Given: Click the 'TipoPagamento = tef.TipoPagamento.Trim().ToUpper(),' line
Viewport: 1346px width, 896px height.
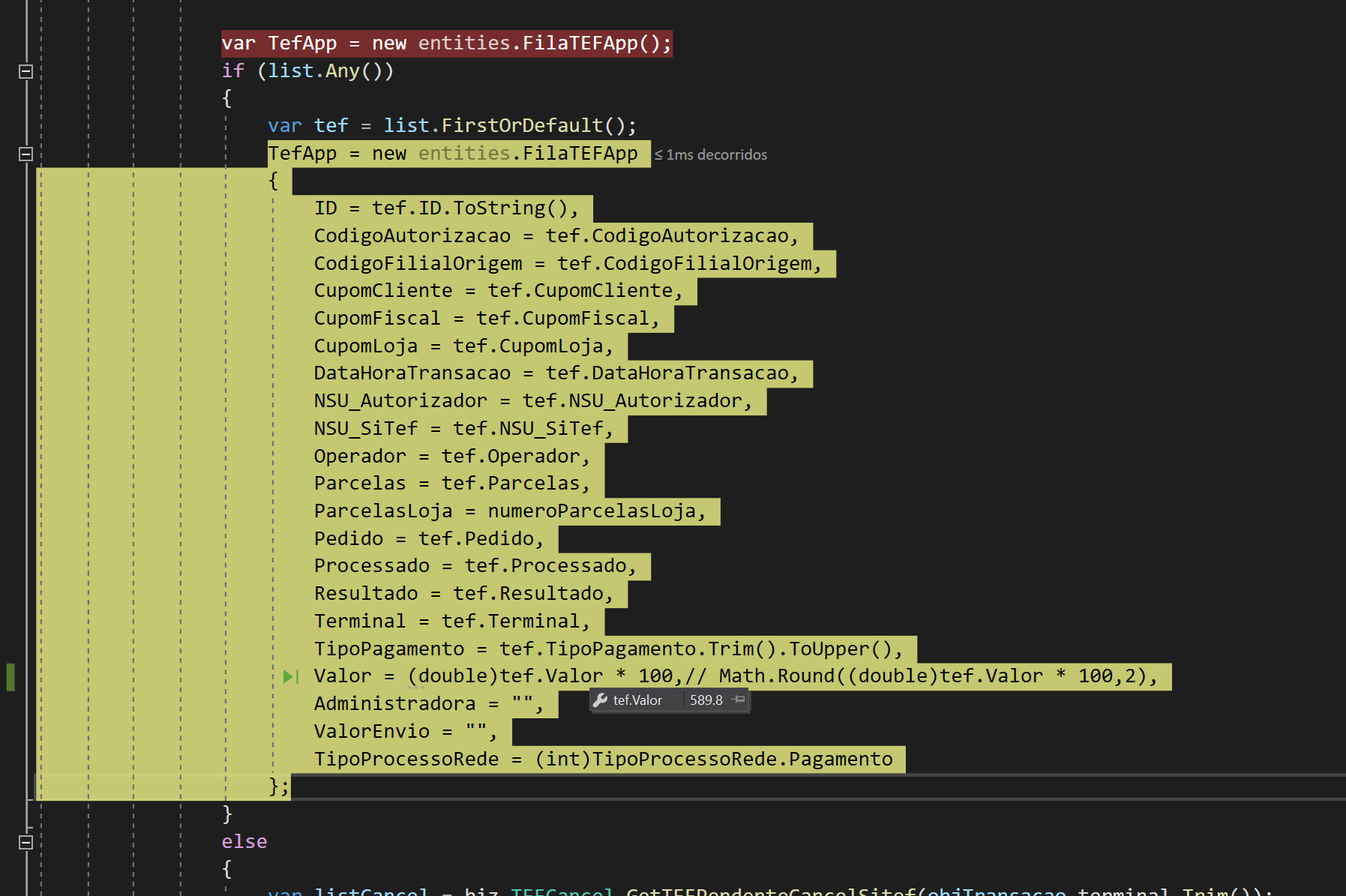Looking at the screenshot, I should (609, 649).
